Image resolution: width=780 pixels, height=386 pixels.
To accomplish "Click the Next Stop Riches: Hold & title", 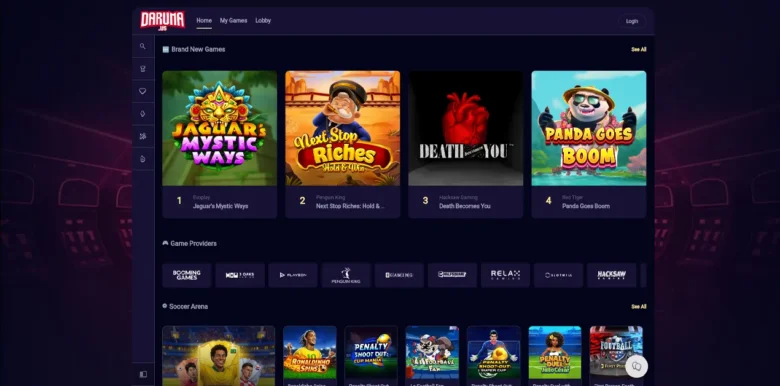I will 350,206.
